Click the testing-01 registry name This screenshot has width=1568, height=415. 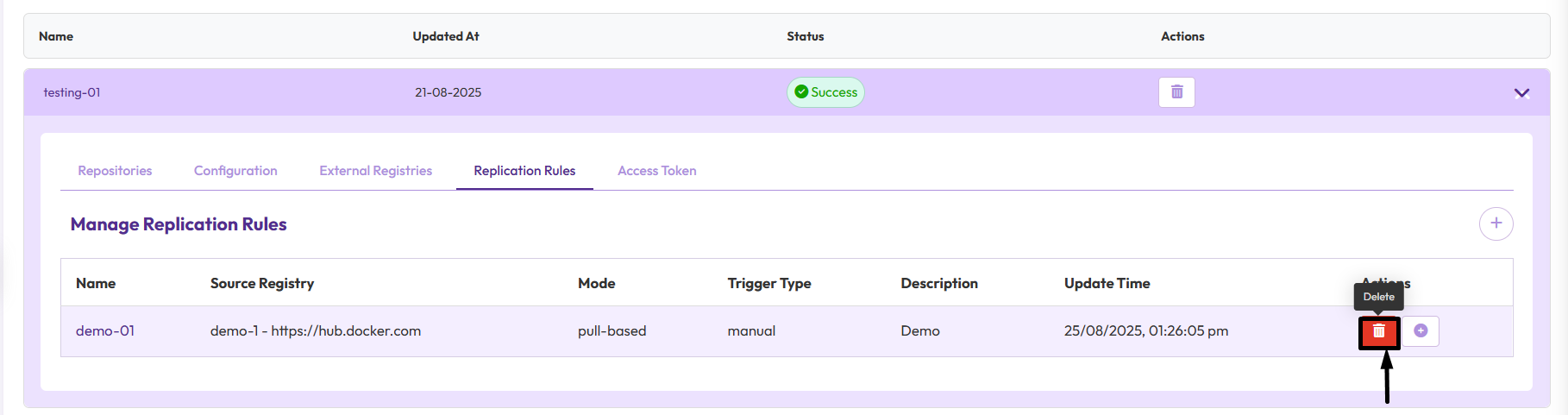pos(72,92)
